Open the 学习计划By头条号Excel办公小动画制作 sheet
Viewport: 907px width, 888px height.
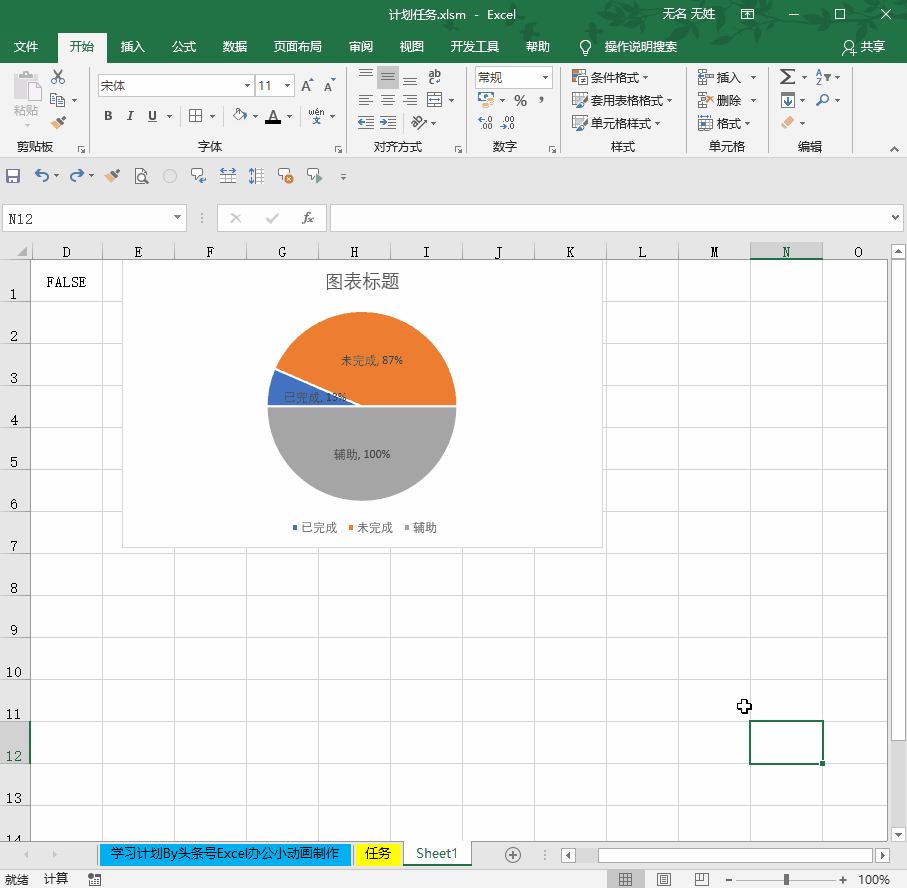pos(225,853)
